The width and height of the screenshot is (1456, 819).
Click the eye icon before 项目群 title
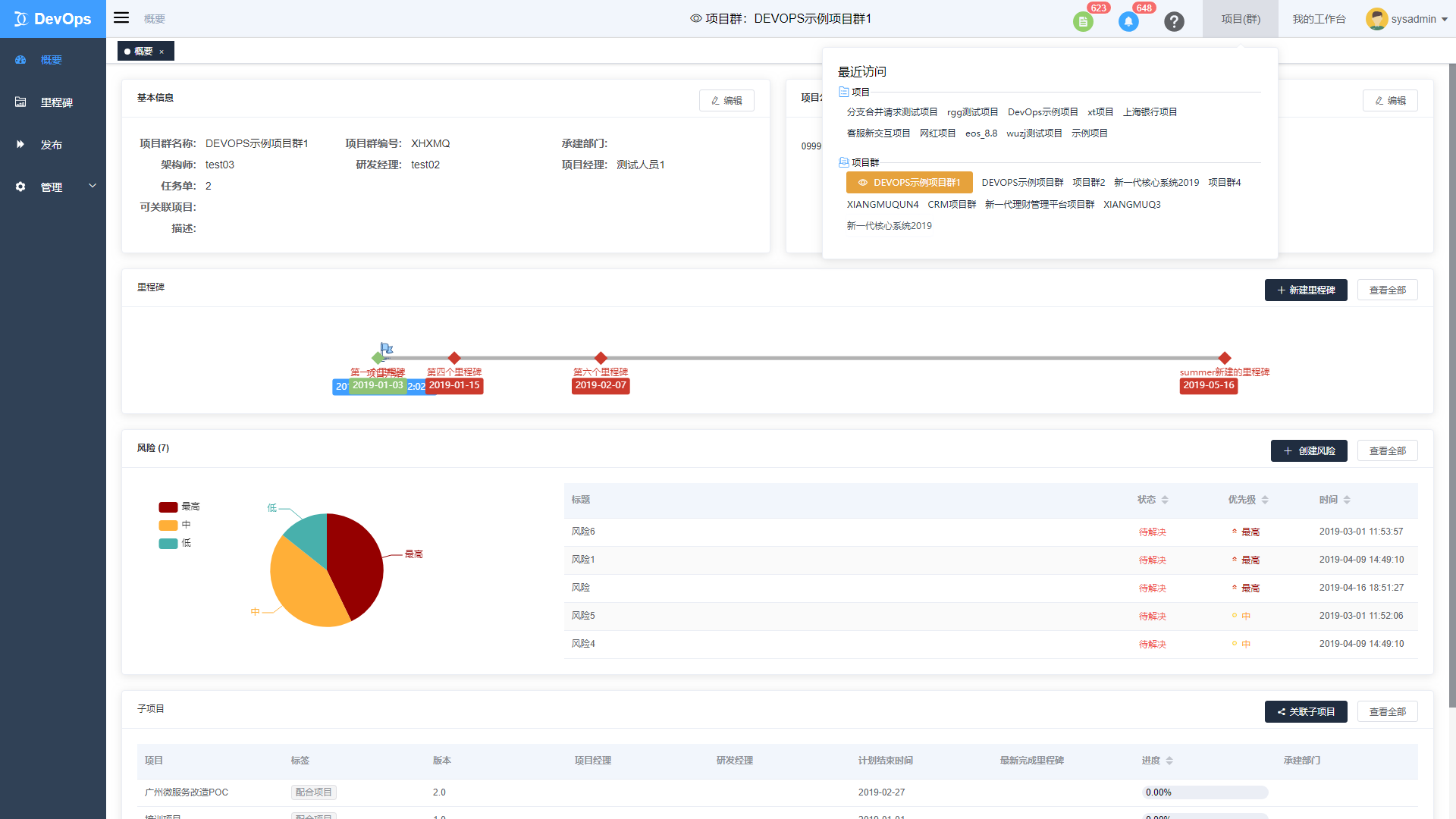(x=695, y=19)
